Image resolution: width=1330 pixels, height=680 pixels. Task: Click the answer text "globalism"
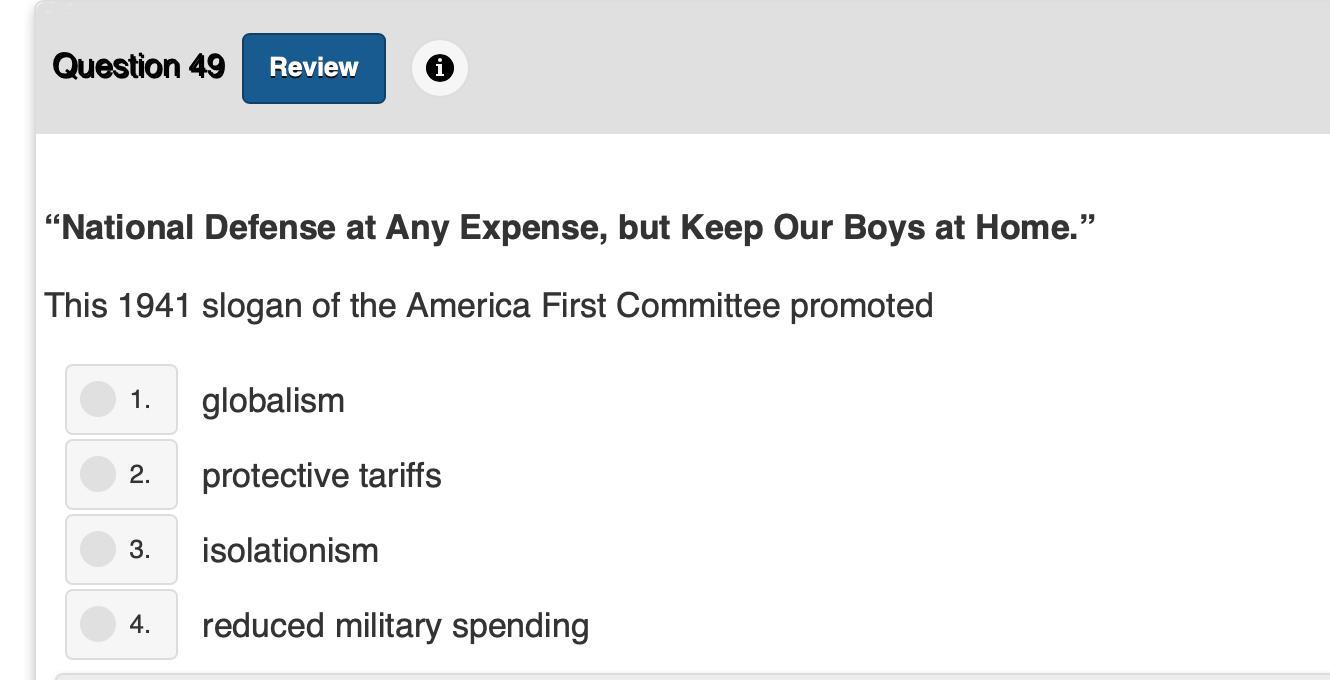pyautogui.click(x=273, y=401)
